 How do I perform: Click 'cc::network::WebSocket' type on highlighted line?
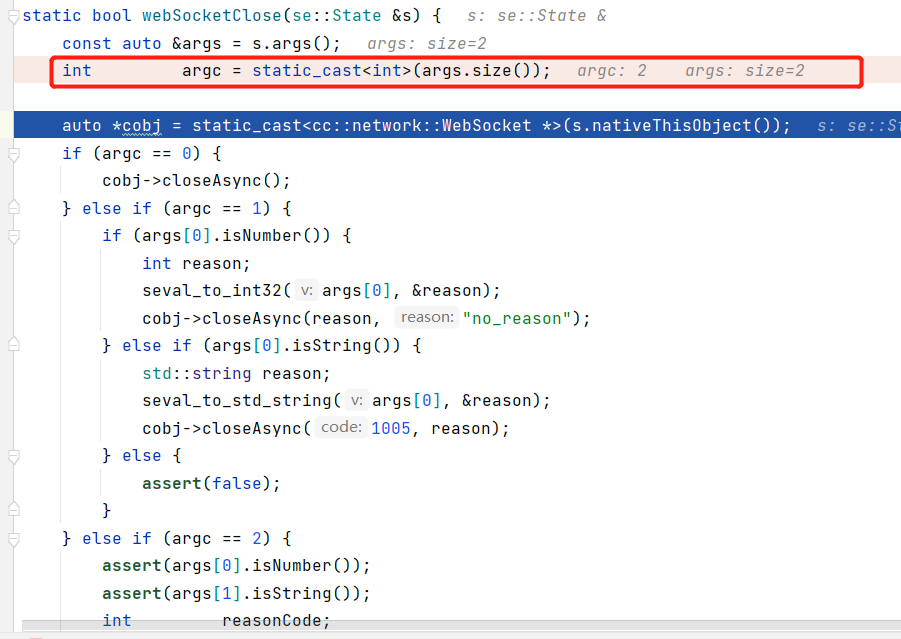(421, 126)
